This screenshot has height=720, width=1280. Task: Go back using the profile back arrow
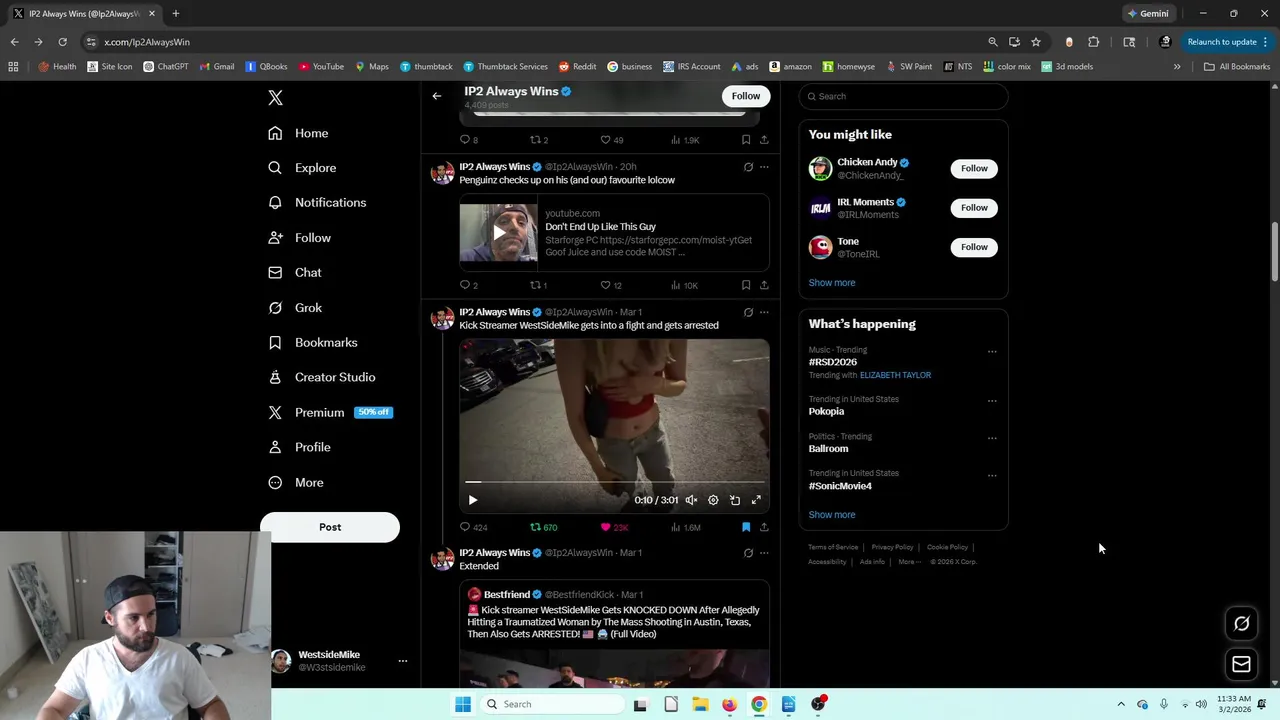(437, 96)
